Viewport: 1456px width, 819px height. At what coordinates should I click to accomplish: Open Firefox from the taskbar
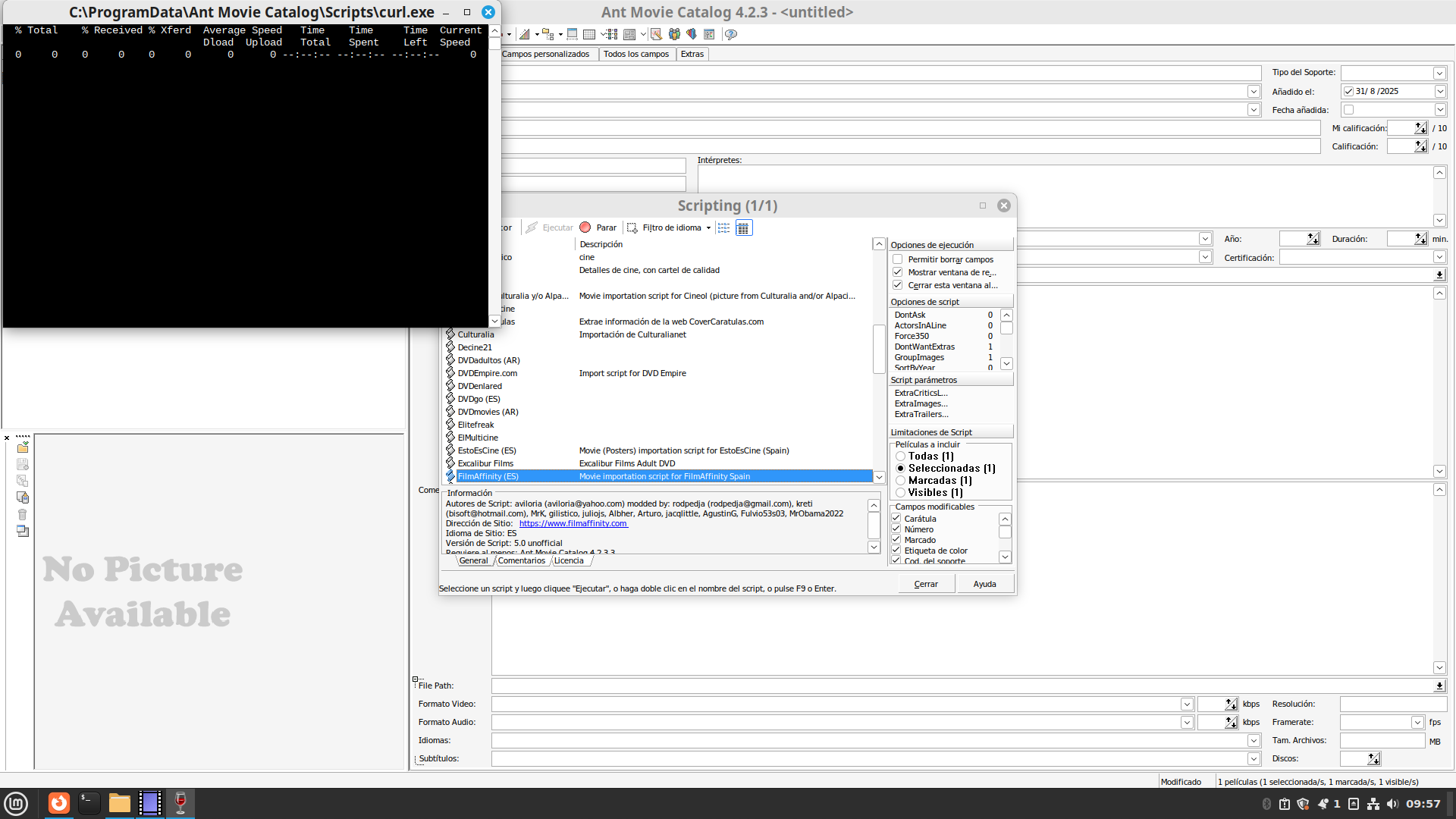59,803
